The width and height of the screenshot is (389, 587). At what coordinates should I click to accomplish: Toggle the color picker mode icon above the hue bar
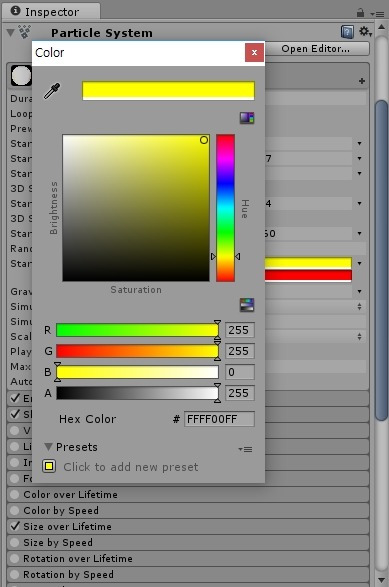pos(247,118)
